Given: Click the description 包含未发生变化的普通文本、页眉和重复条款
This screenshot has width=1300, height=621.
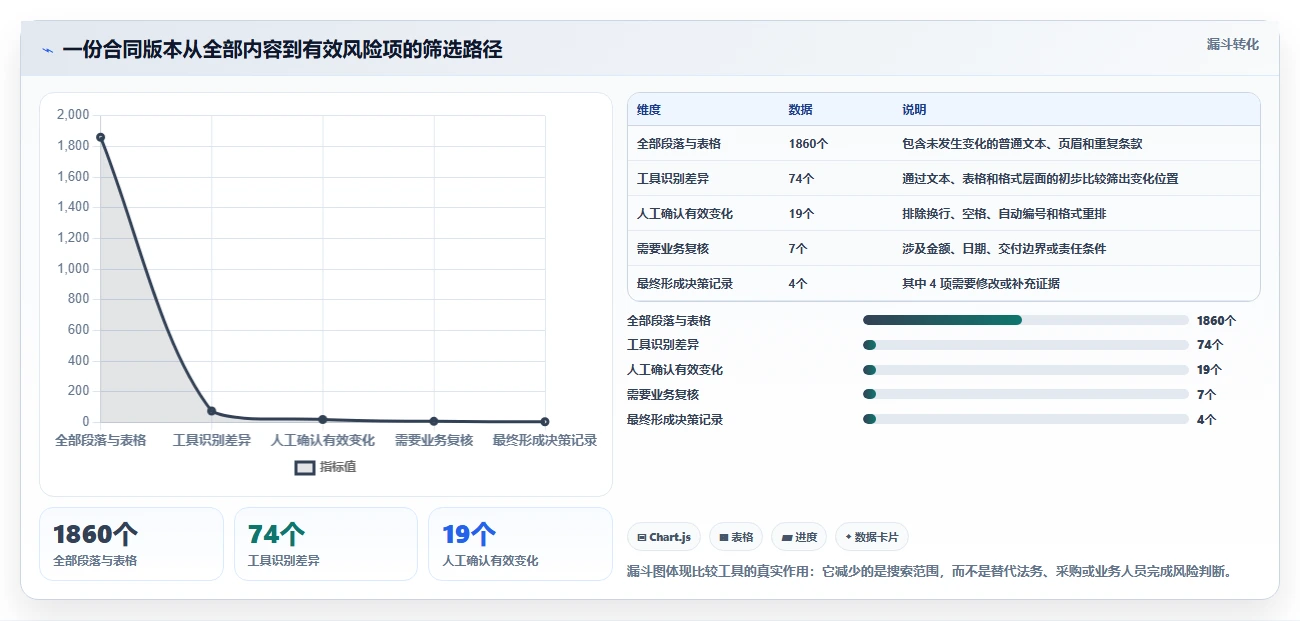Looking at the screenshot, I should tap(1022, 144).
